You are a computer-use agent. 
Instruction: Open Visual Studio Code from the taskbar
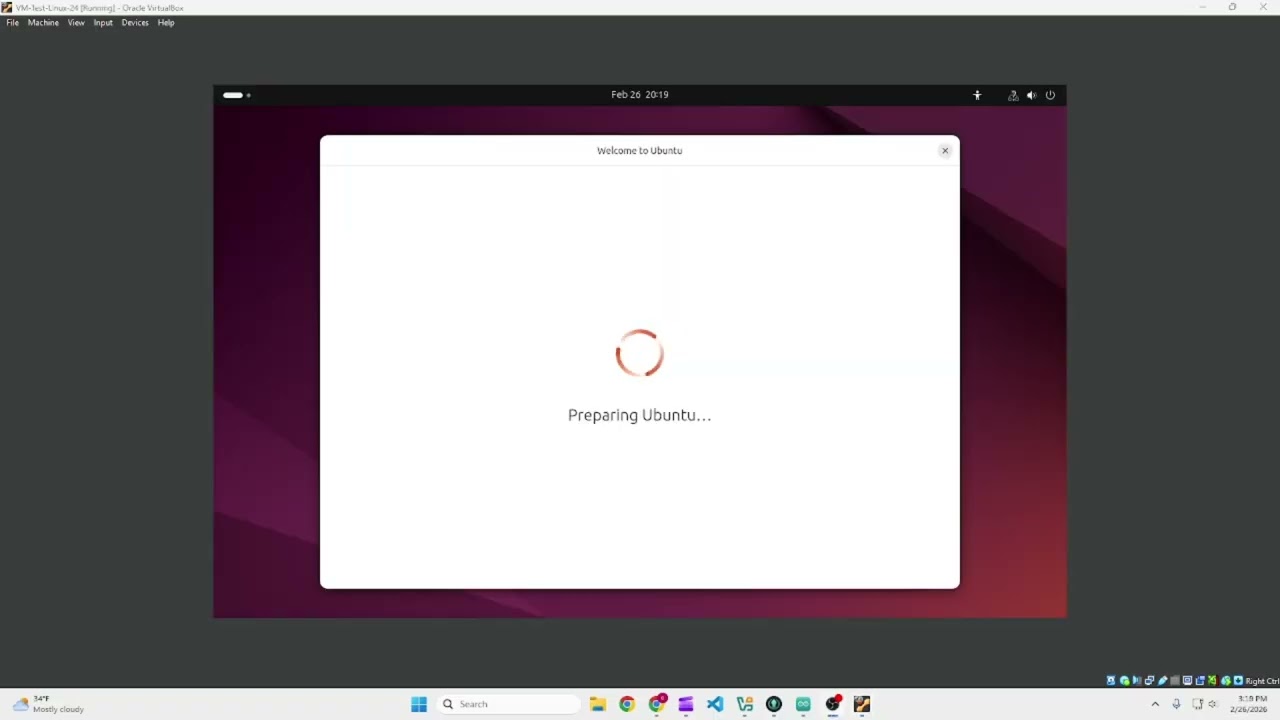[715, 704]
